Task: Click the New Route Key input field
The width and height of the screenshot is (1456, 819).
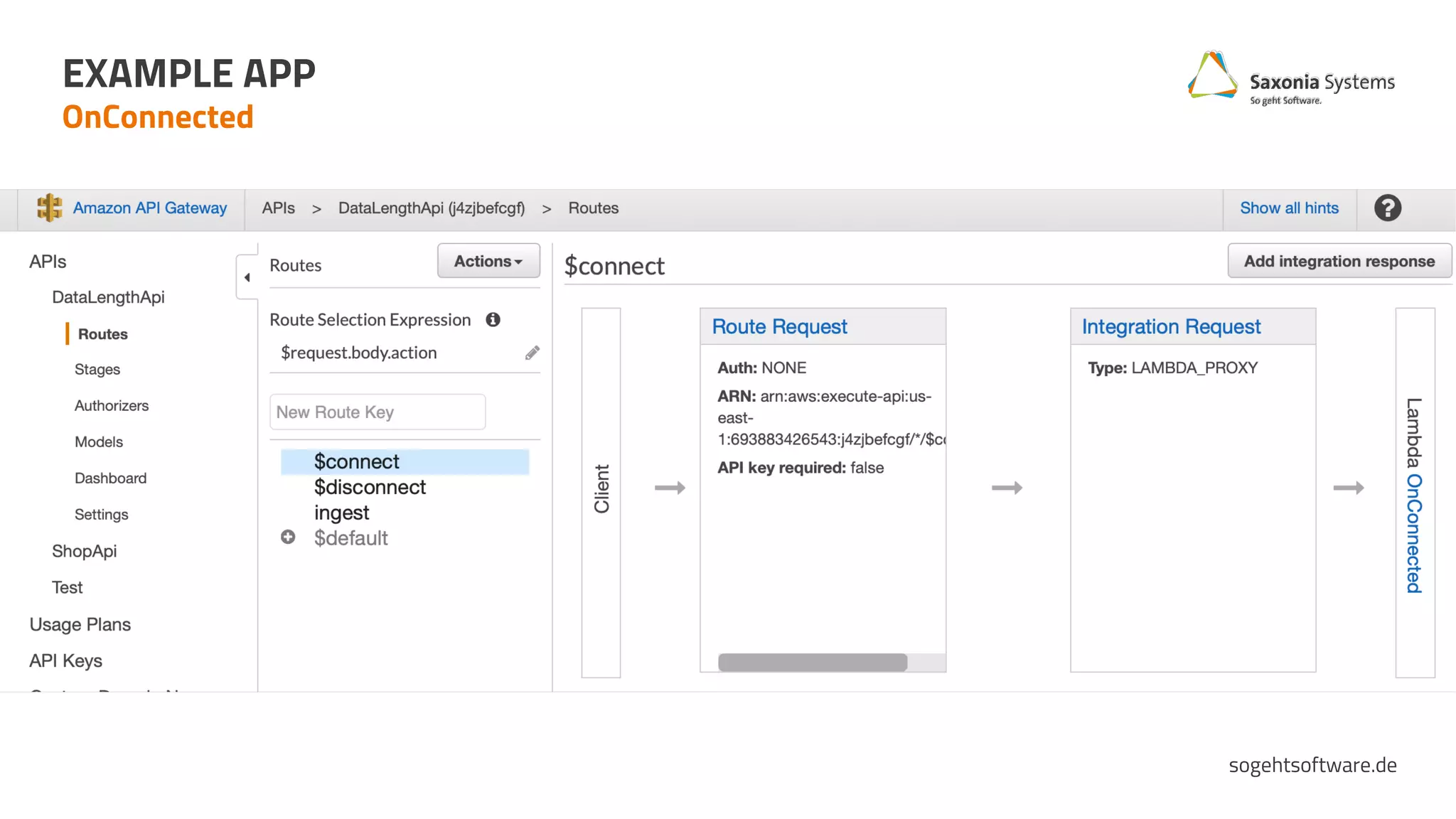Action: click(x=378, y=412)
